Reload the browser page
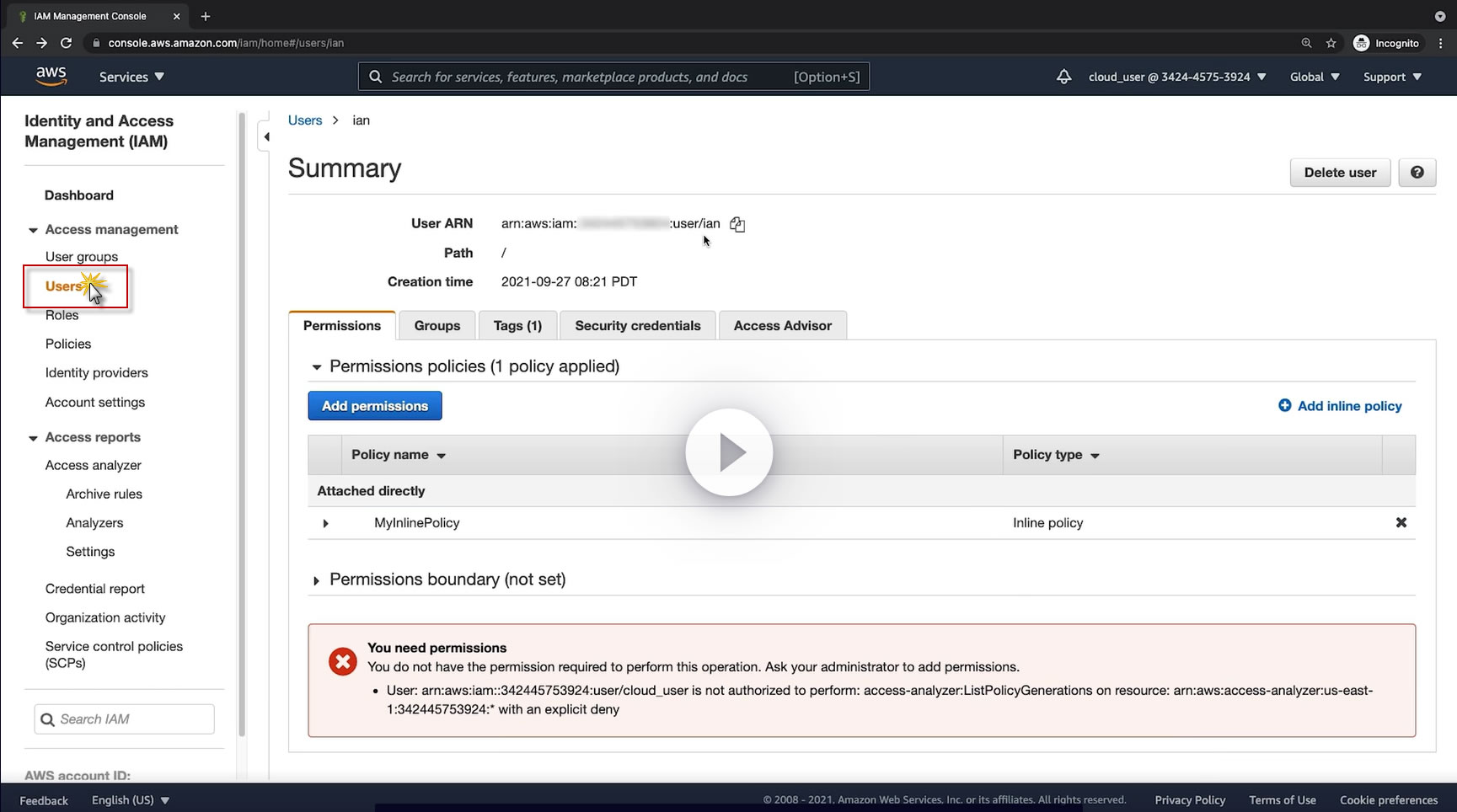 66,43
